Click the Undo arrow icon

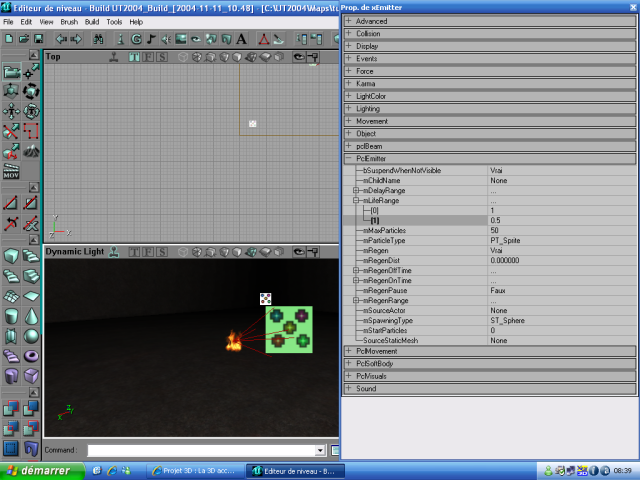(61, 39)
